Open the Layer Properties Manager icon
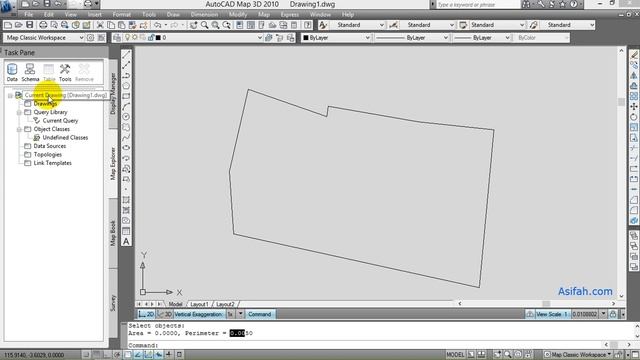The image size is (640, 360). [x=117, y=38]
